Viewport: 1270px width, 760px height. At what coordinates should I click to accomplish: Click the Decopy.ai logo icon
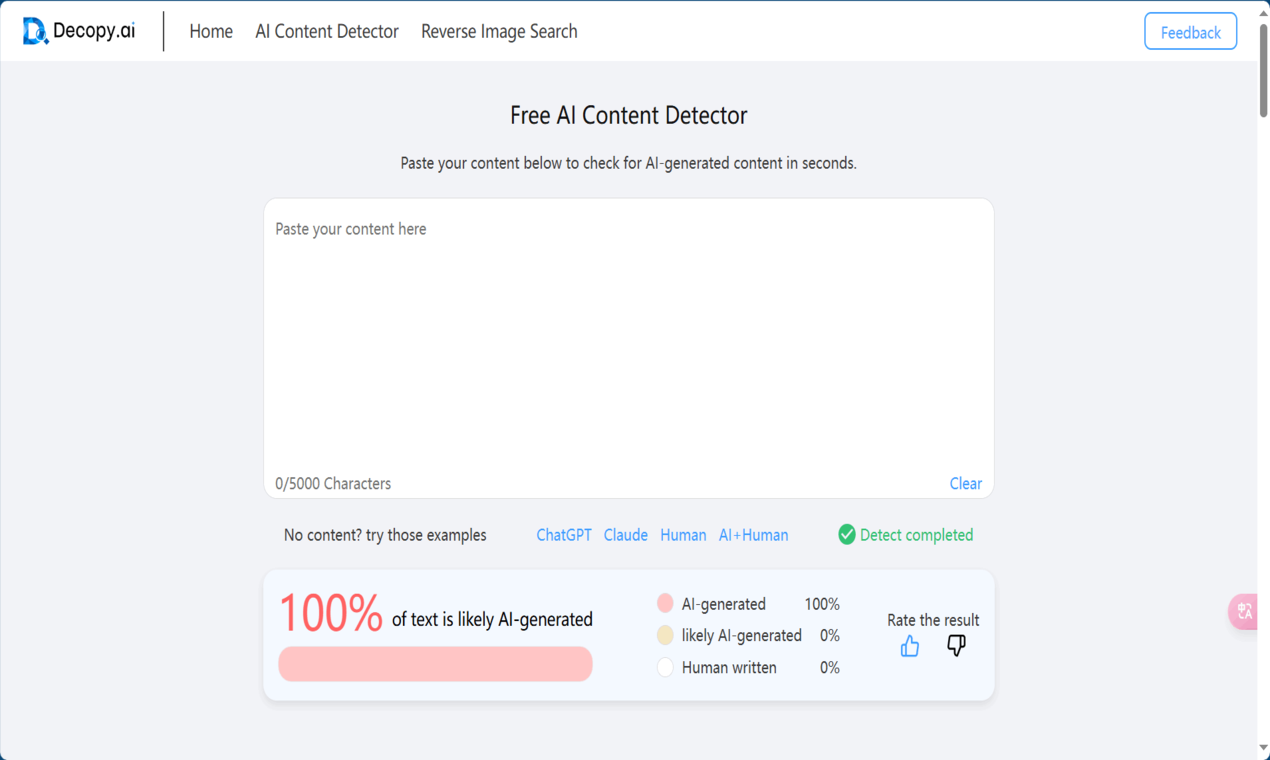click(35, 31)
